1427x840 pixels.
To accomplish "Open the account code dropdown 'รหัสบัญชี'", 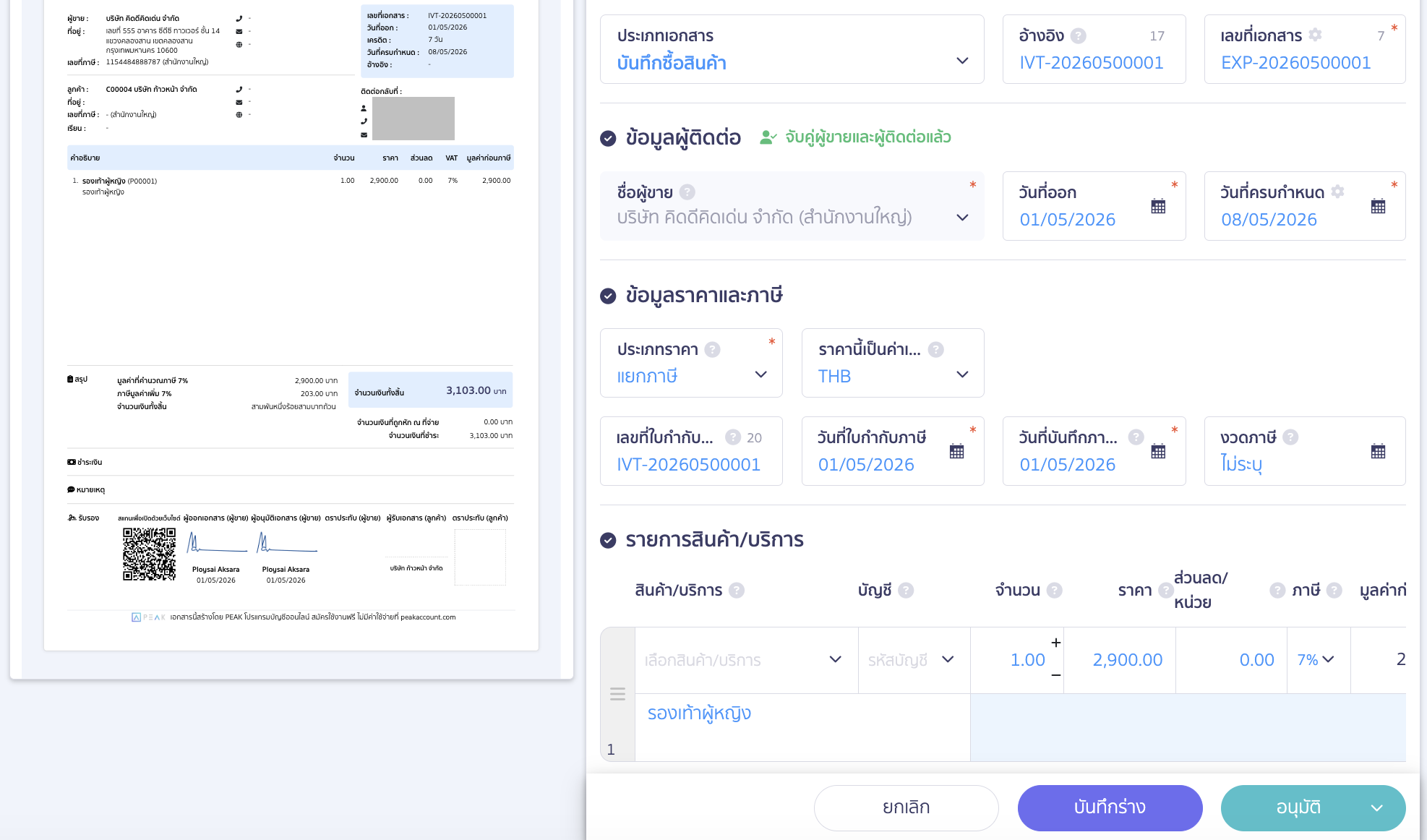I will click(x=914, y=660).
